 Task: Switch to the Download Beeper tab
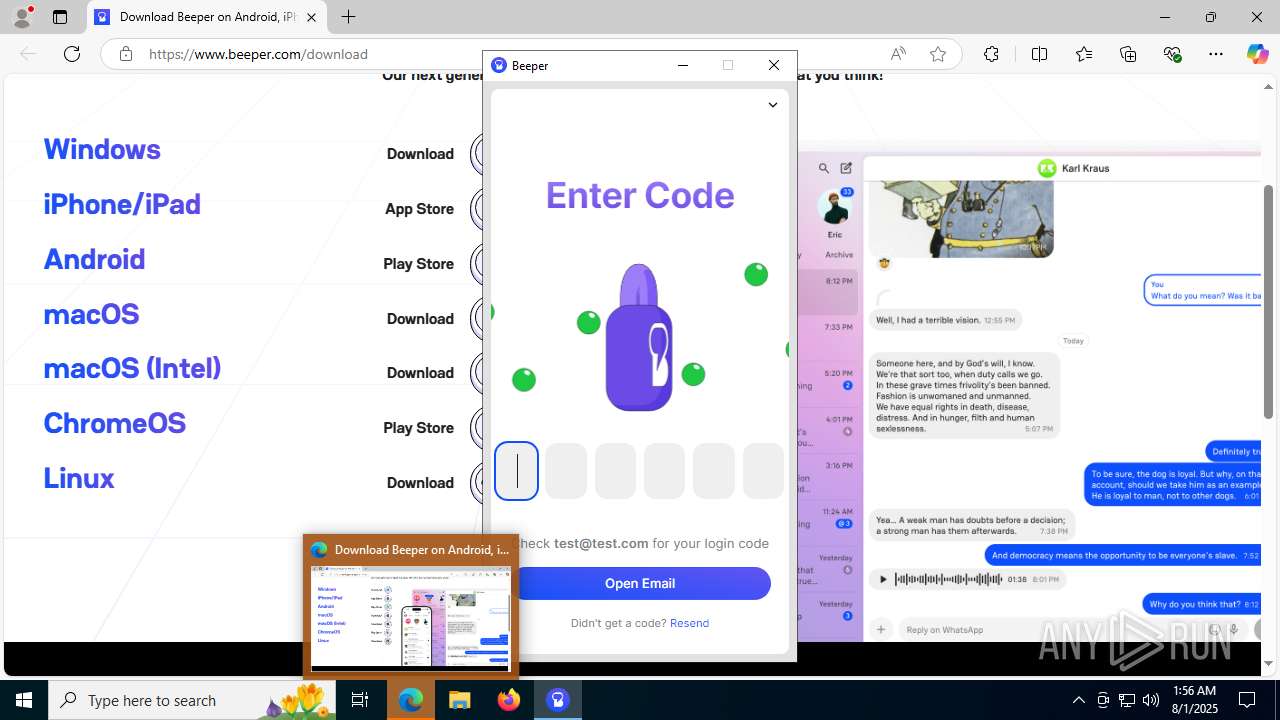pyautogui.click(x=207, y=17)
